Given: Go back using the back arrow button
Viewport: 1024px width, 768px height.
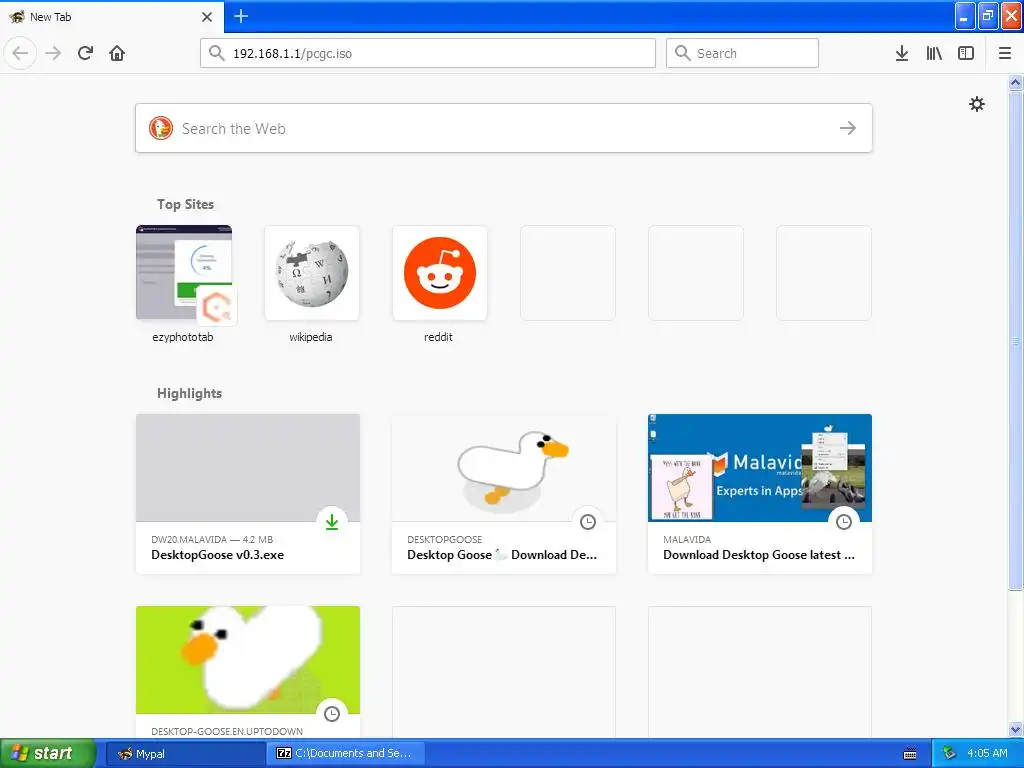Looking at the screenshot, I should [20, 53].
